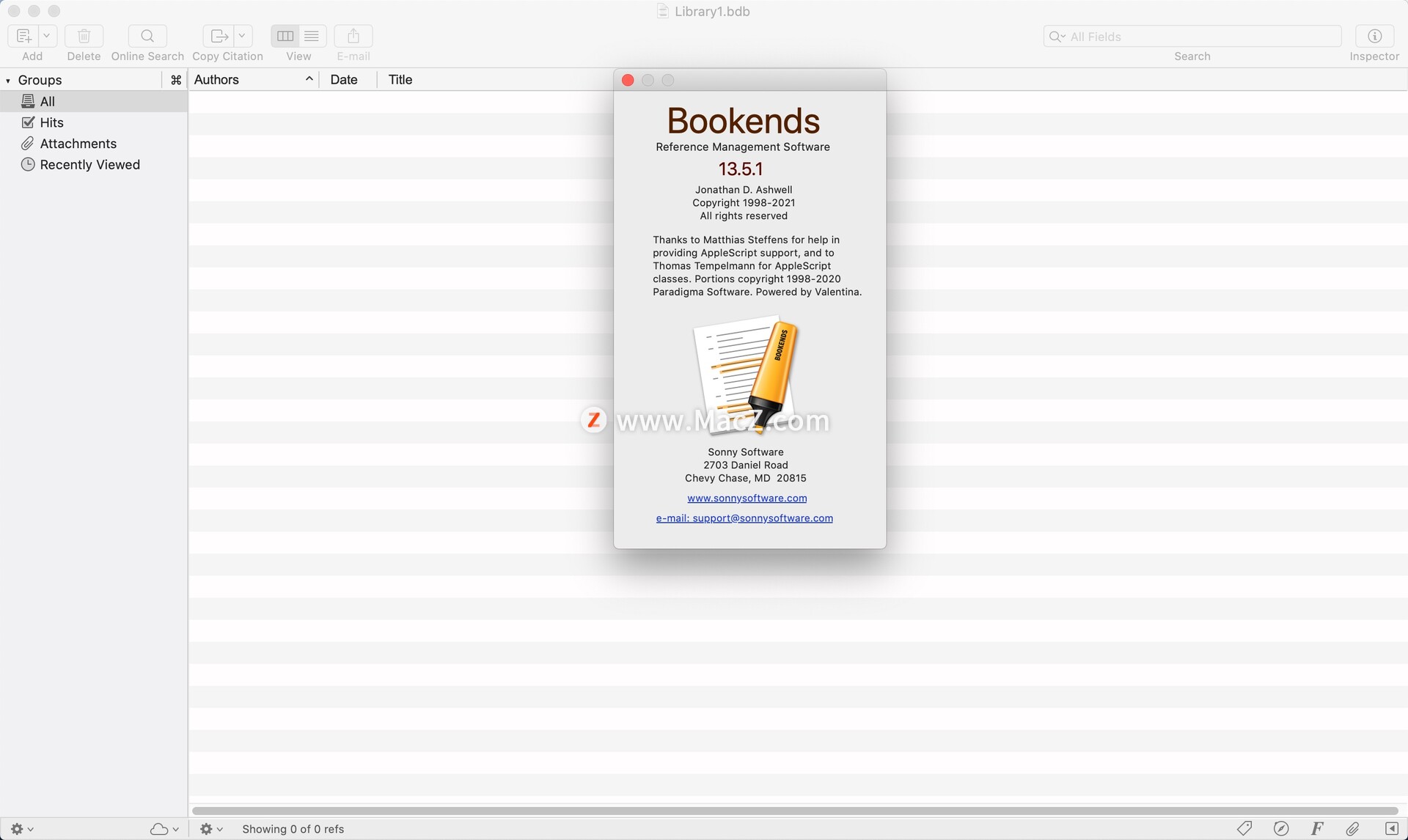Image resolution: width=1408 pixels, height=840 pixels.
Task: Click 'Reference Management Software' text
Action: 743,147
